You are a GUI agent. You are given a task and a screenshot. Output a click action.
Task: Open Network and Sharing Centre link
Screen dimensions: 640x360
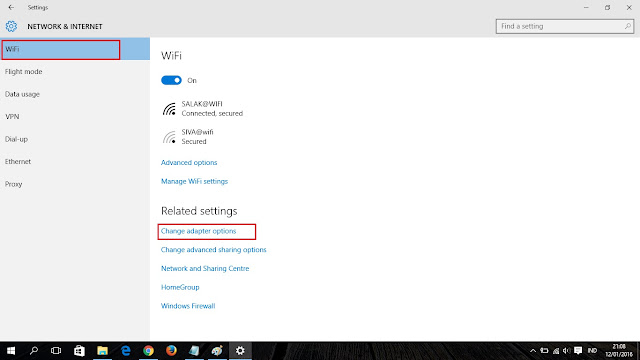point(205,269)
